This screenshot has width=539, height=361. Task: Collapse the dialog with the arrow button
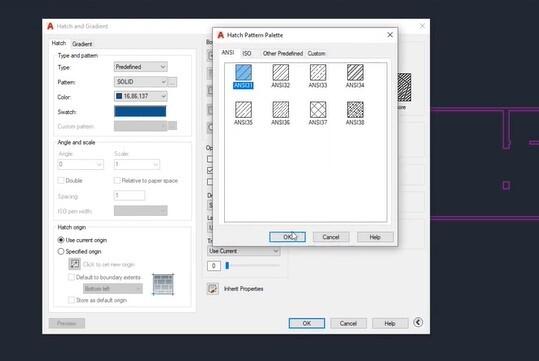click(x=418, y=322)
